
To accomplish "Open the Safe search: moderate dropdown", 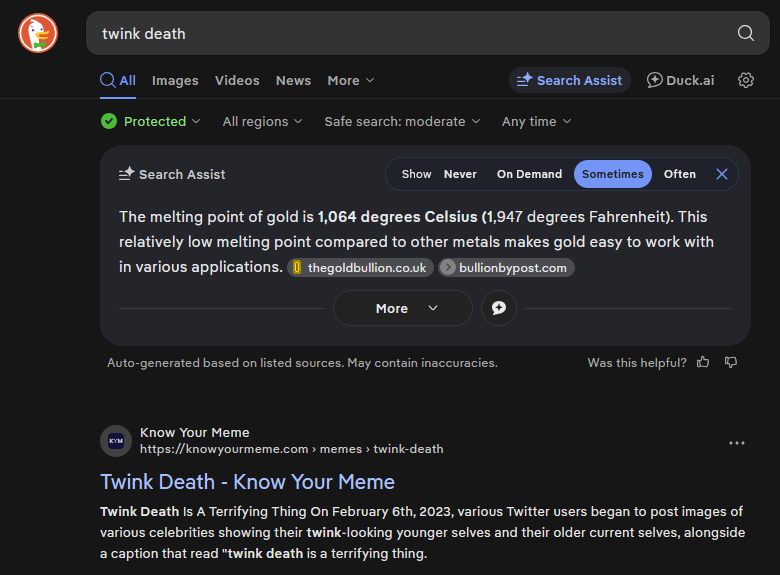I will pyautogui.click(x=402, y=121).
